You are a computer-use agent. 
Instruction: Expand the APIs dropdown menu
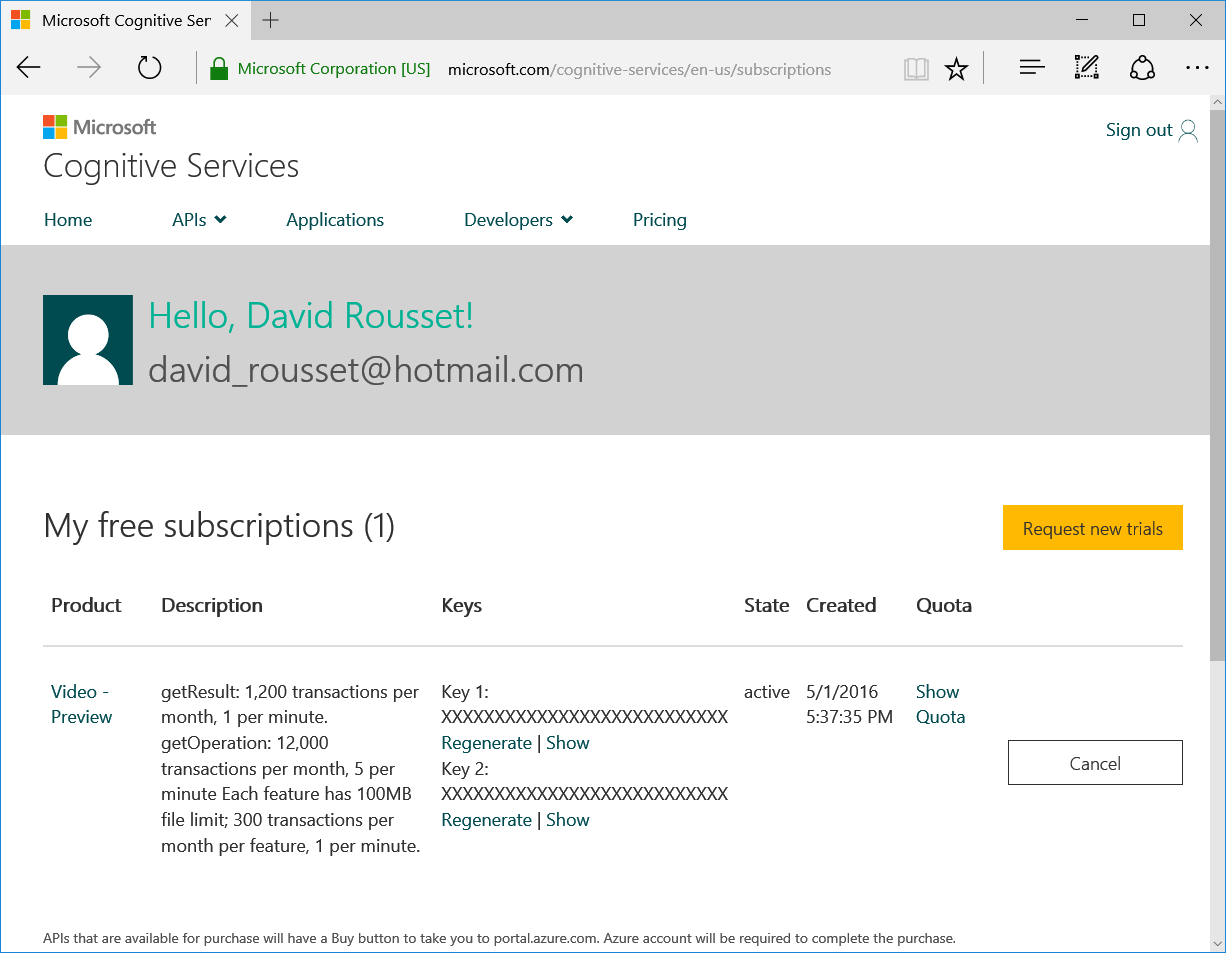pos(200,220)
